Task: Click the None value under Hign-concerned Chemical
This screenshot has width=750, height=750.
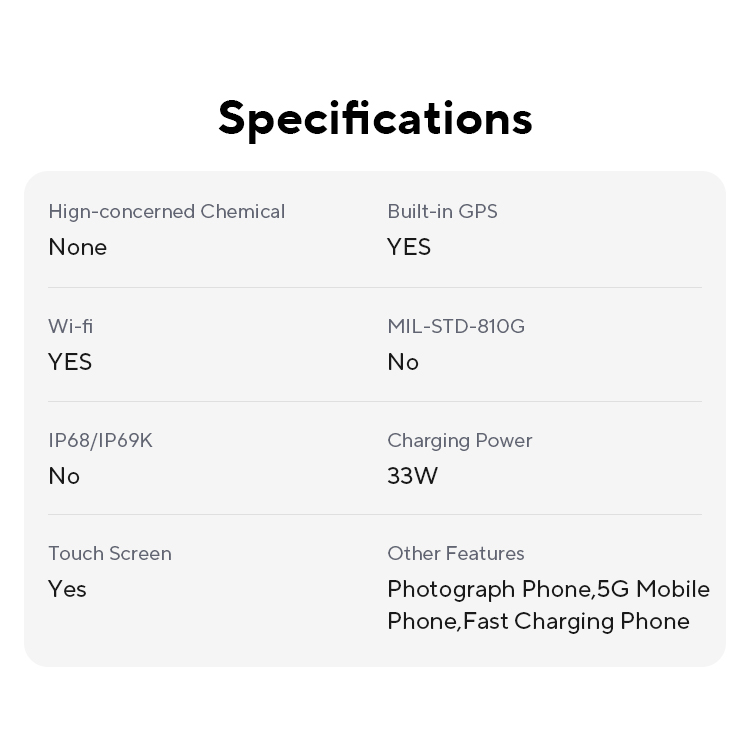Action: tap(77, 247)
